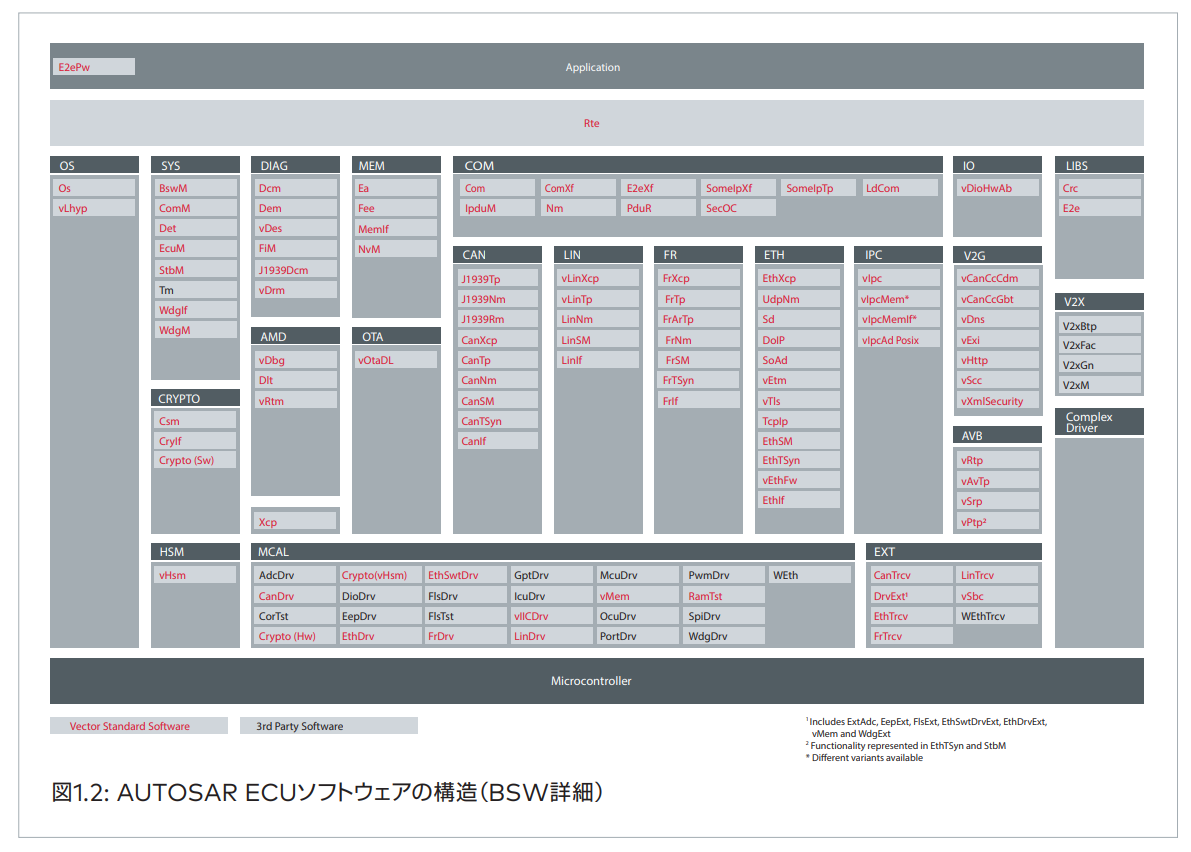Select the 3rd Party Software legend
Viewport: 1191px width, 852px height.
pos(329,726)
